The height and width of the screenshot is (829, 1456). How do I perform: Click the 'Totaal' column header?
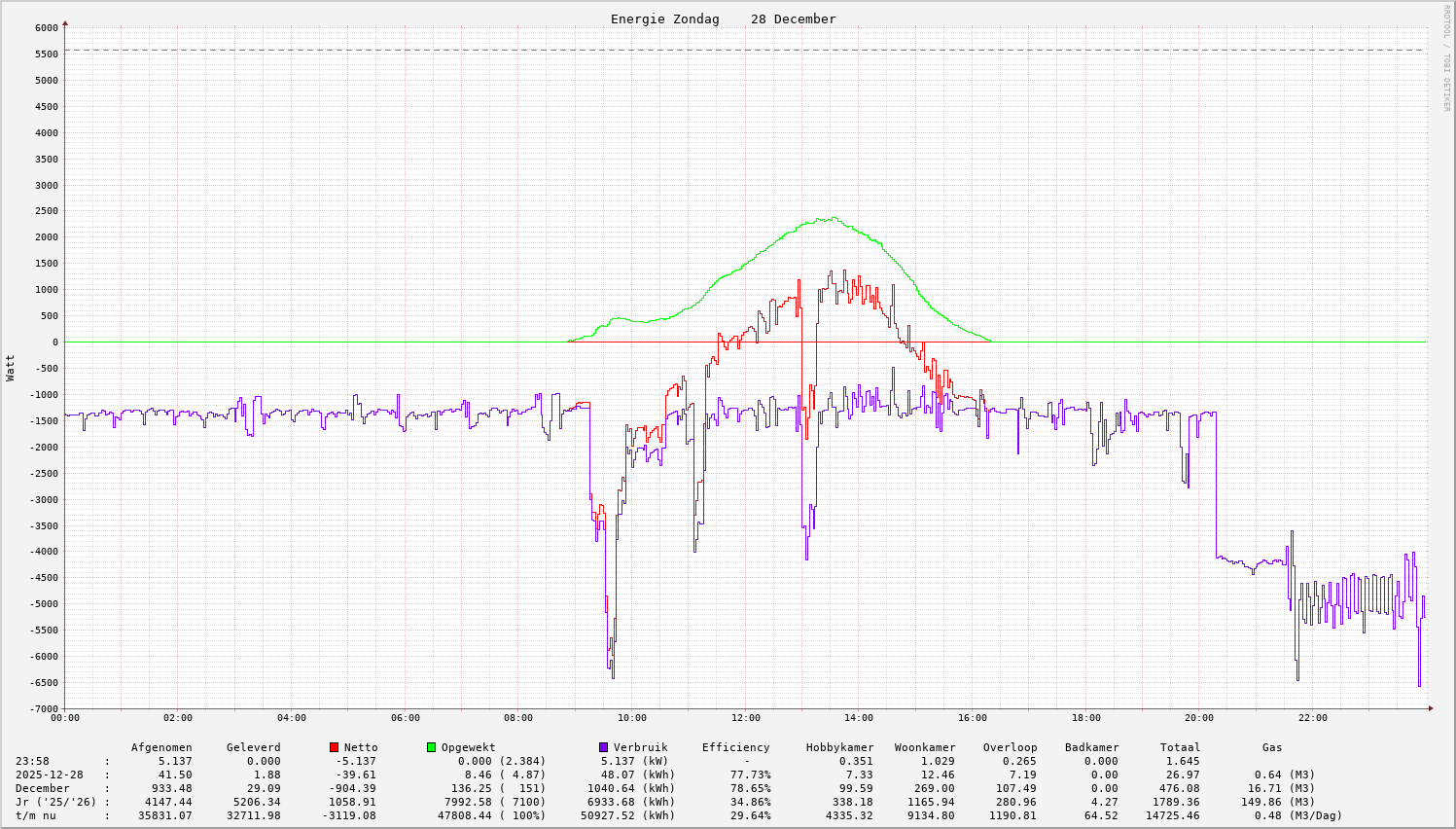(1180, 747)
